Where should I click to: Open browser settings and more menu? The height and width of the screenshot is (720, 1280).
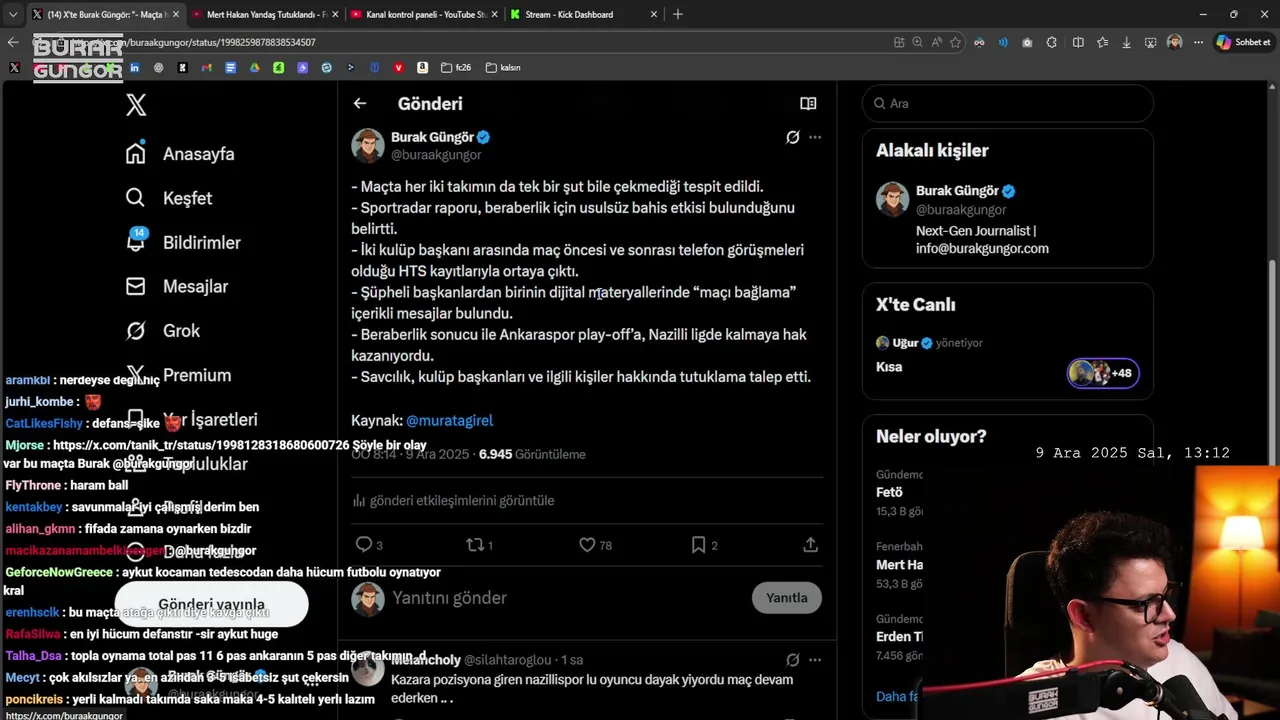click(1198, 42)
